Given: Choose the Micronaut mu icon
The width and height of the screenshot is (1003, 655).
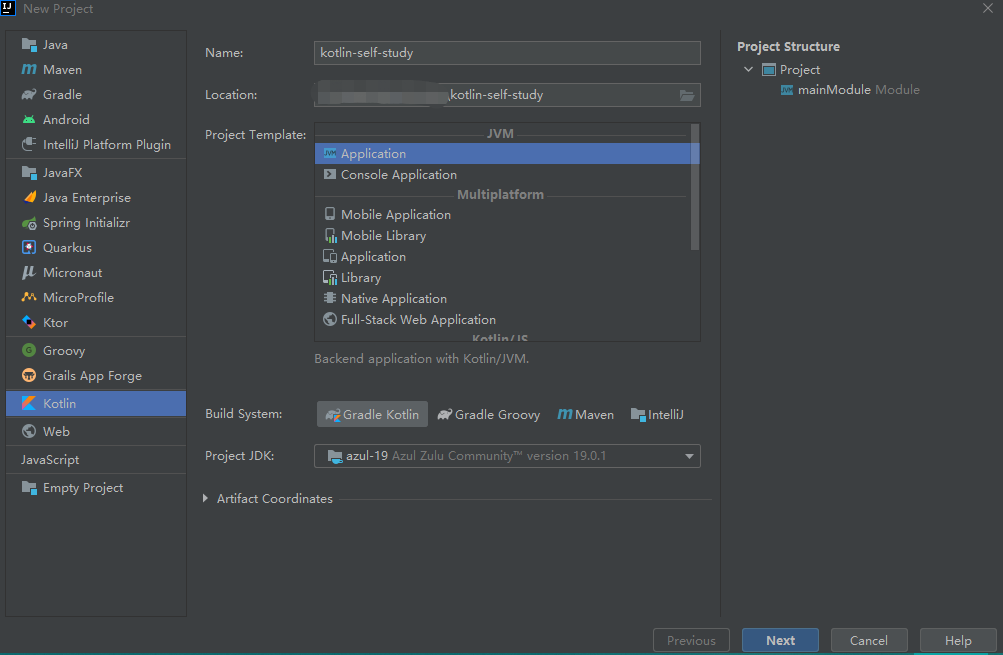Looking at the screenshot, I should 29,272.
